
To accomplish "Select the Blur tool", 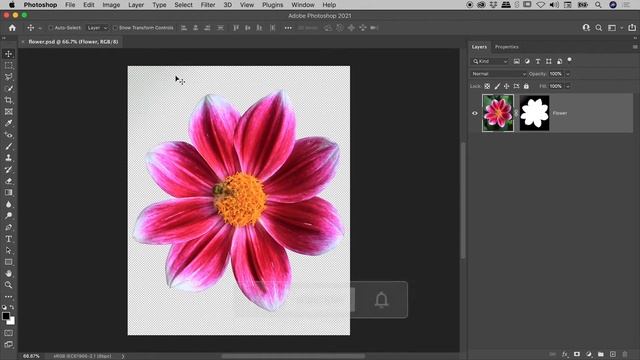I will click(x=9, y=204).
